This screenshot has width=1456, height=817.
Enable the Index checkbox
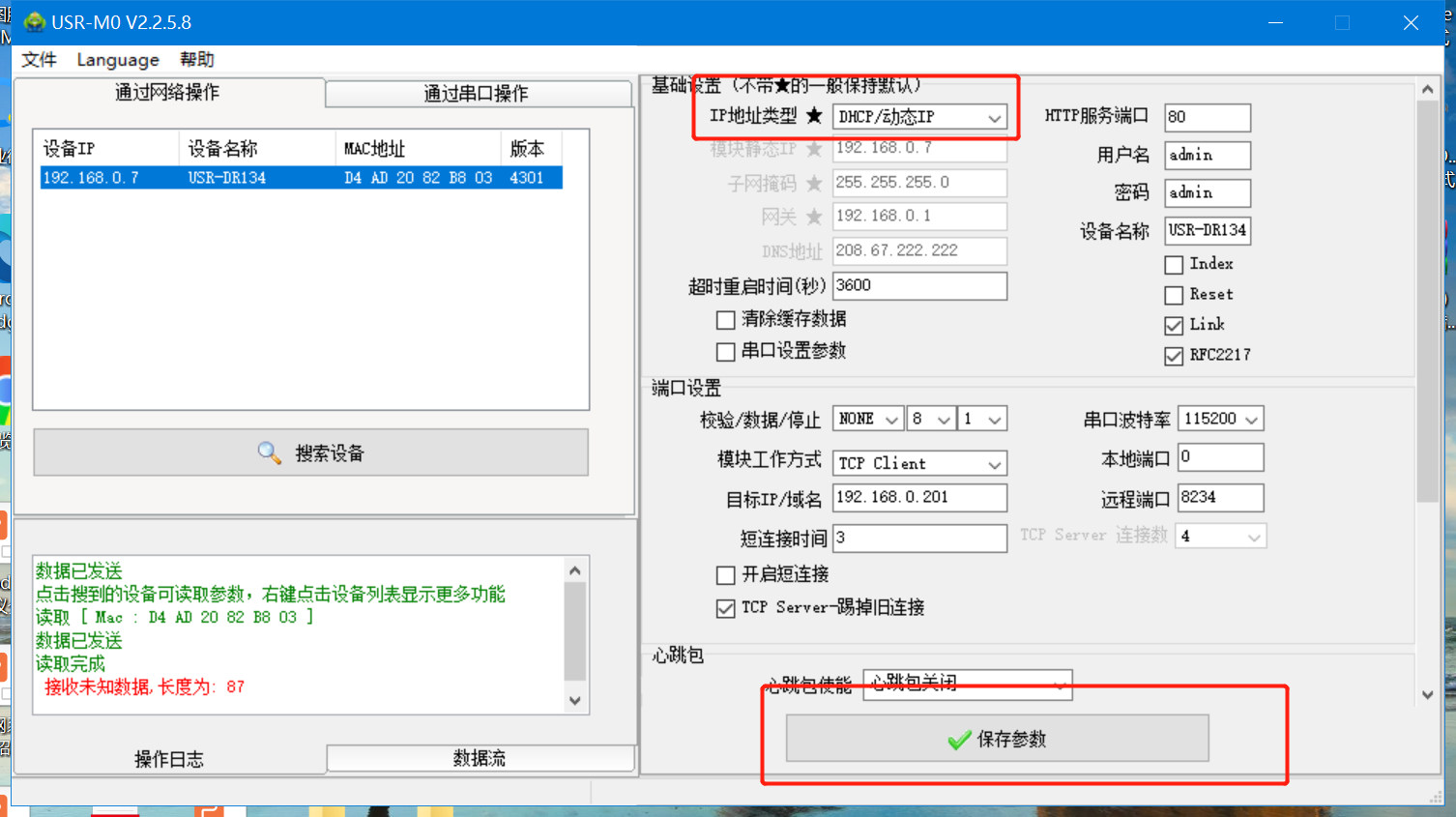1174,265
